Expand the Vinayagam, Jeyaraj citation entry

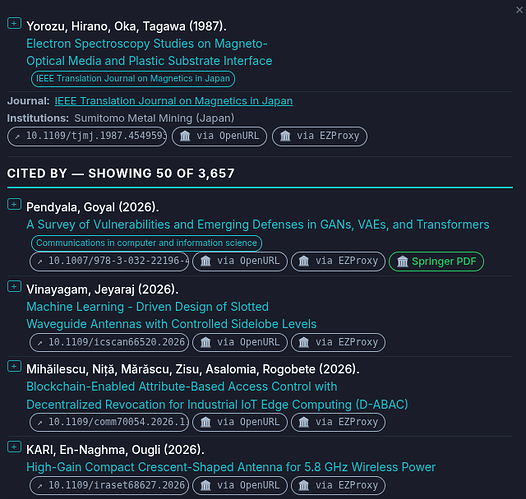pos(14,286)
